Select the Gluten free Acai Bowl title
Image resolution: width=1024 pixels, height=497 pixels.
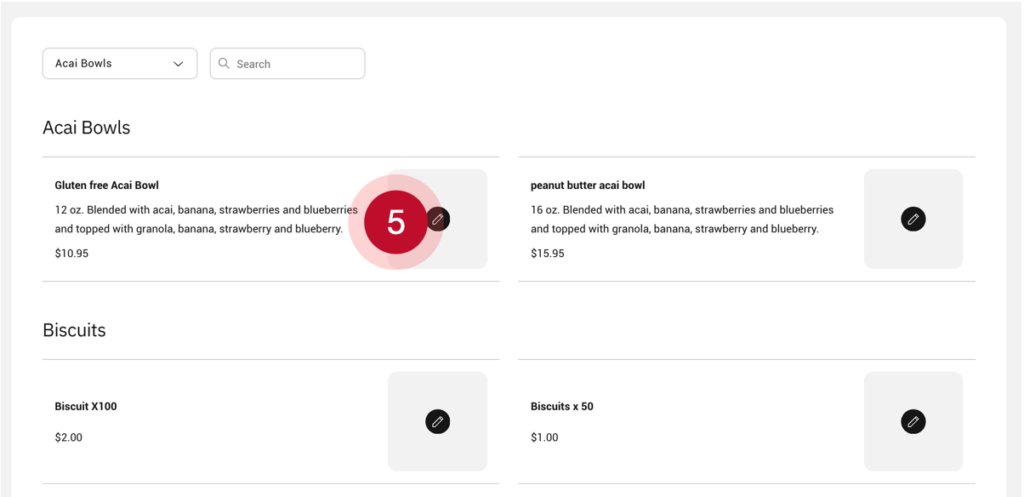107,185
